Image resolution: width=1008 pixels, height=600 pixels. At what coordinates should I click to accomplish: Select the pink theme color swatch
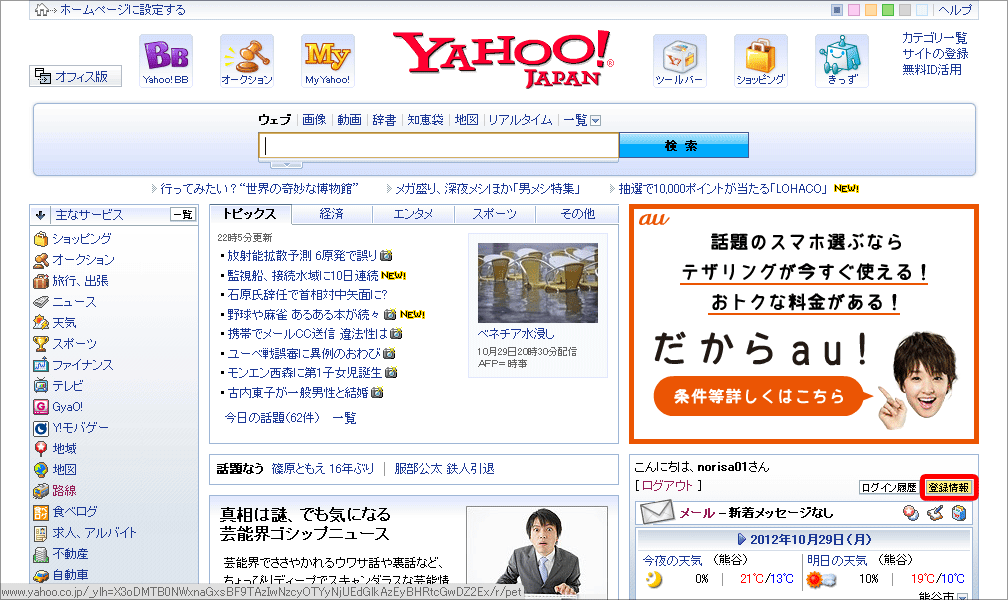click(x=854, y=10)
